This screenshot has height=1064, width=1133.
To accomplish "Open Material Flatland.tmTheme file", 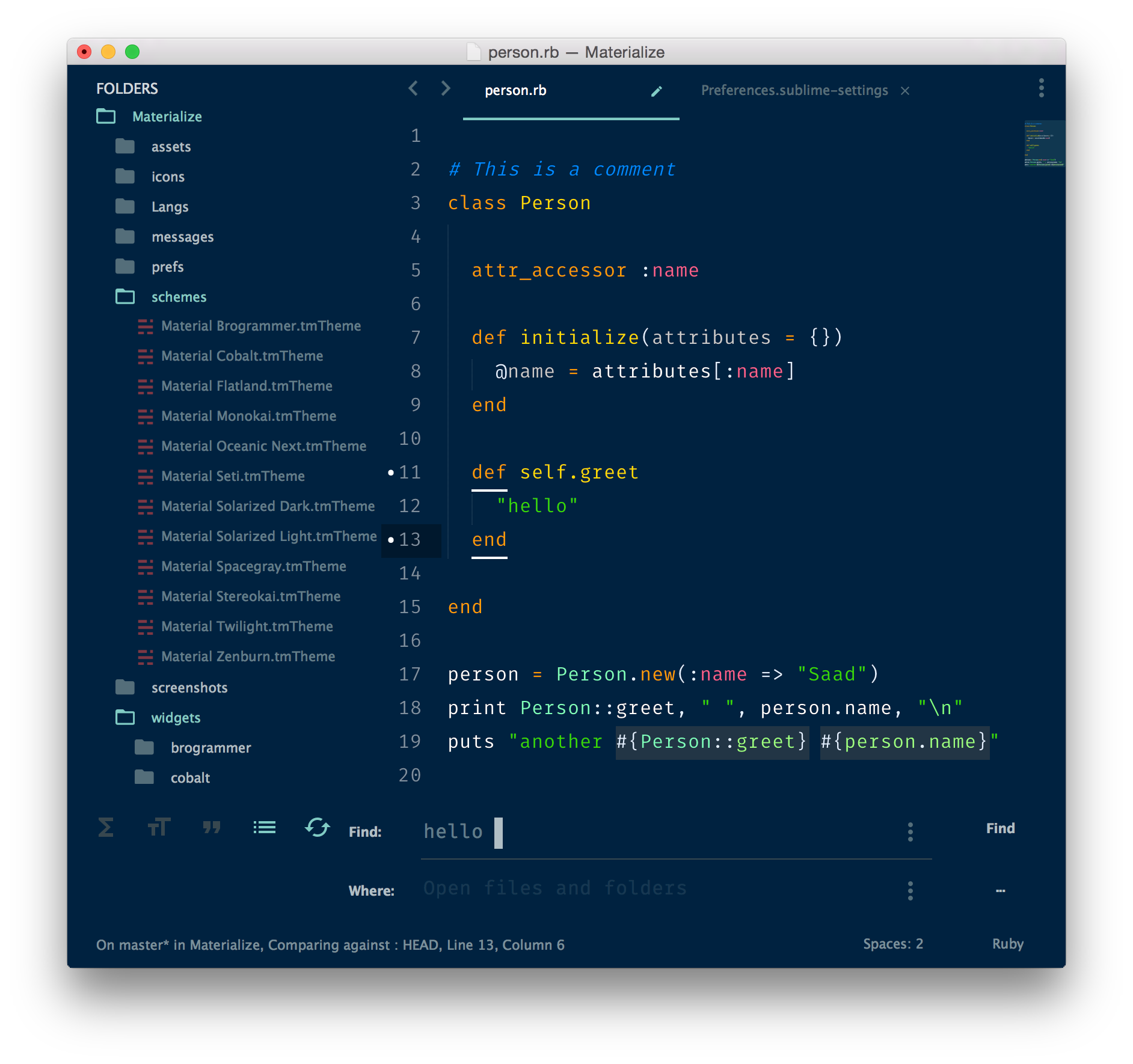I will coord(247,386).
